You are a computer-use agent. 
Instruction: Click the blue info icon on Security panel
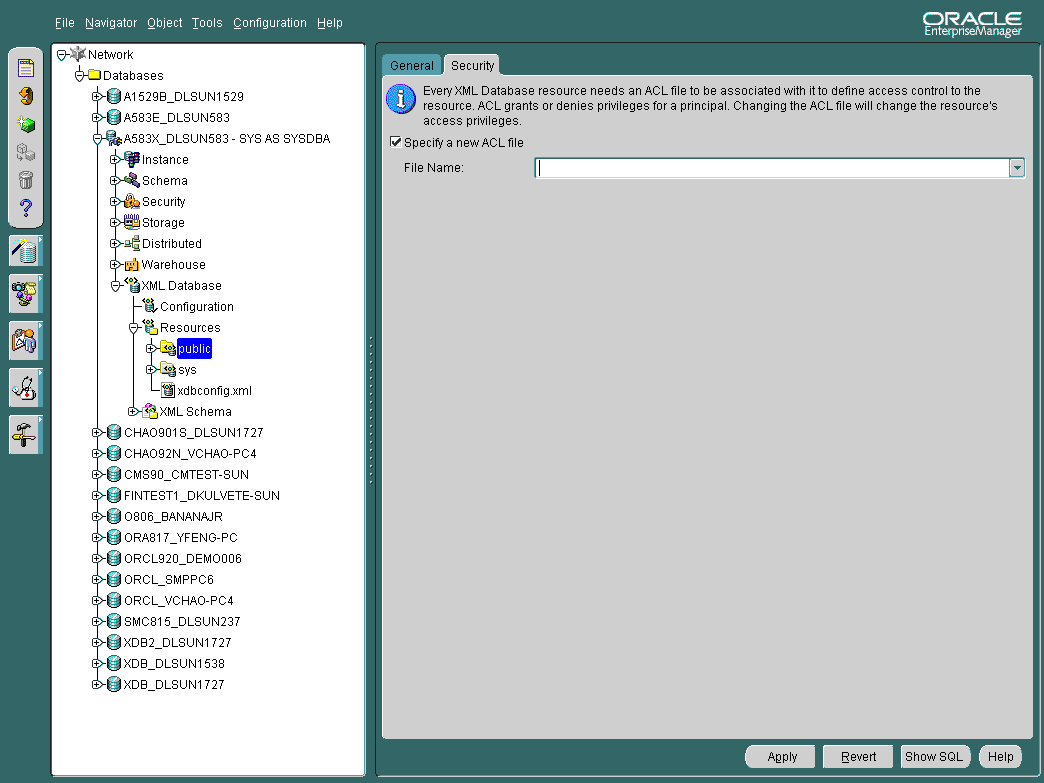(400, 99)
